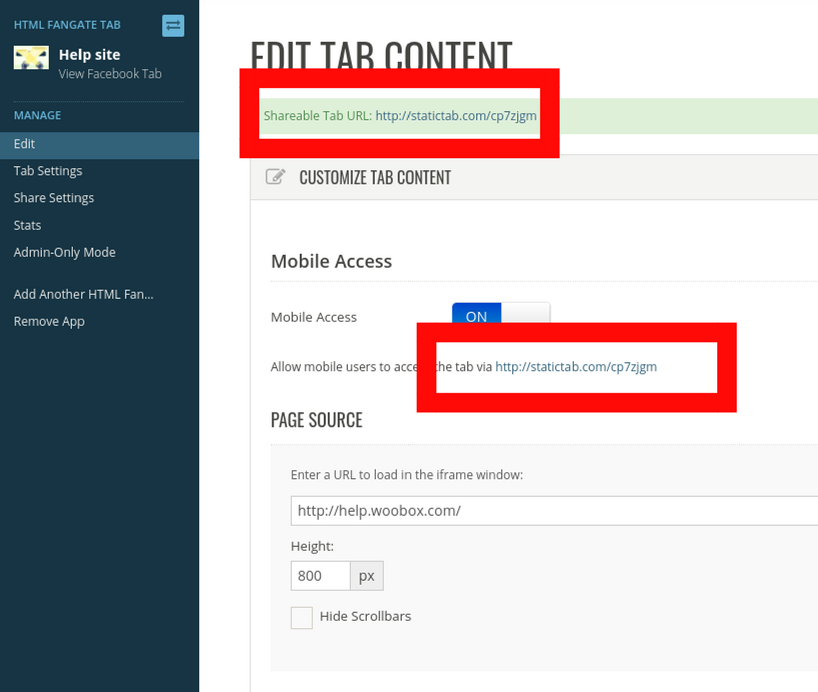Select Edit in the Manage menu
This screenshot has width=818, height=692.
coord(25,144)
